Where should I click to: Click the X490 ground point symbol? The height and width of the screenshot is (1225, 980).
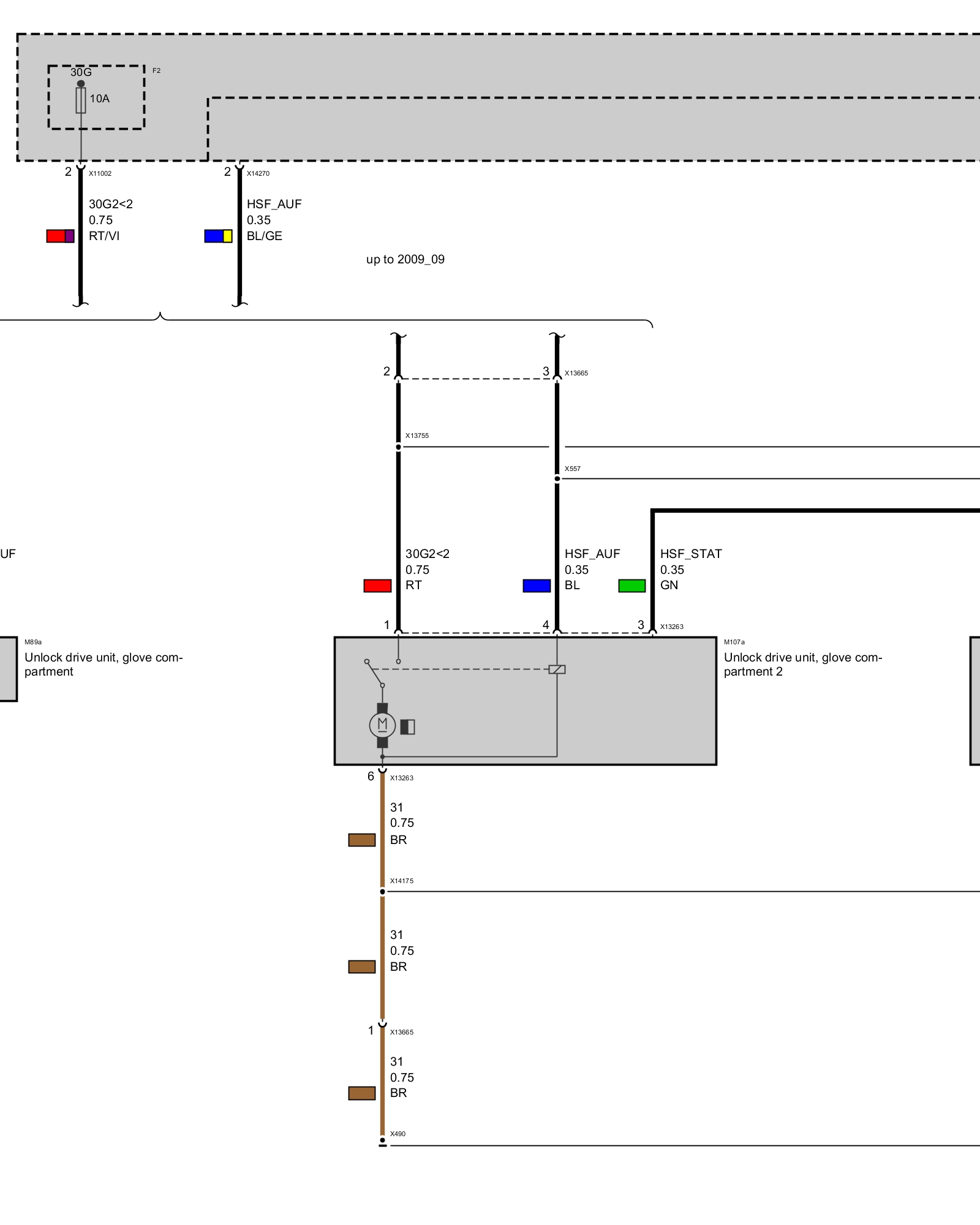click(382, 1143)
